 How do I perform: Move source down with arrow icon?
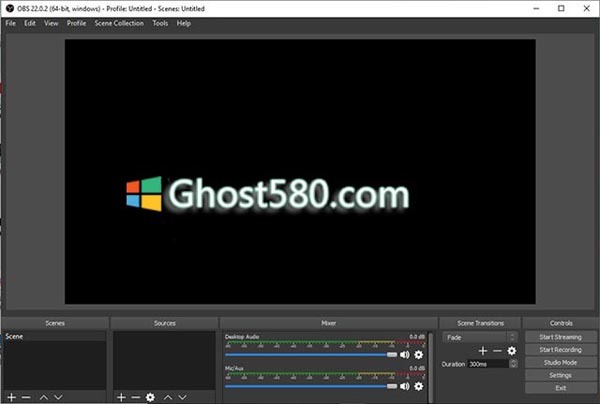[182, 397]
